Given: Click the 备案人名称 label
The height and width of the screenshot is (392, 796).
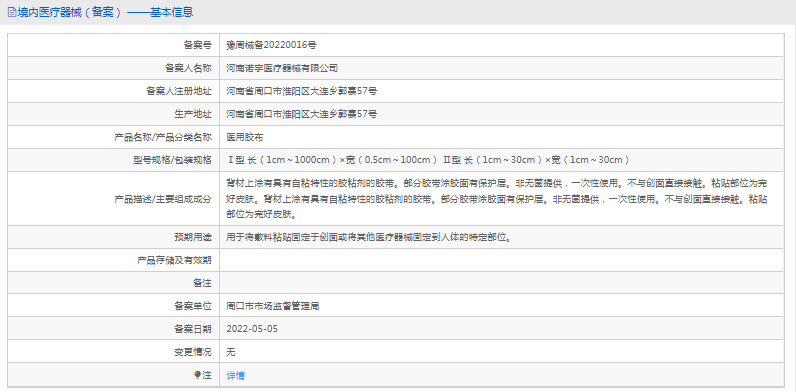Looking at the screenshot, I should 188,68.
